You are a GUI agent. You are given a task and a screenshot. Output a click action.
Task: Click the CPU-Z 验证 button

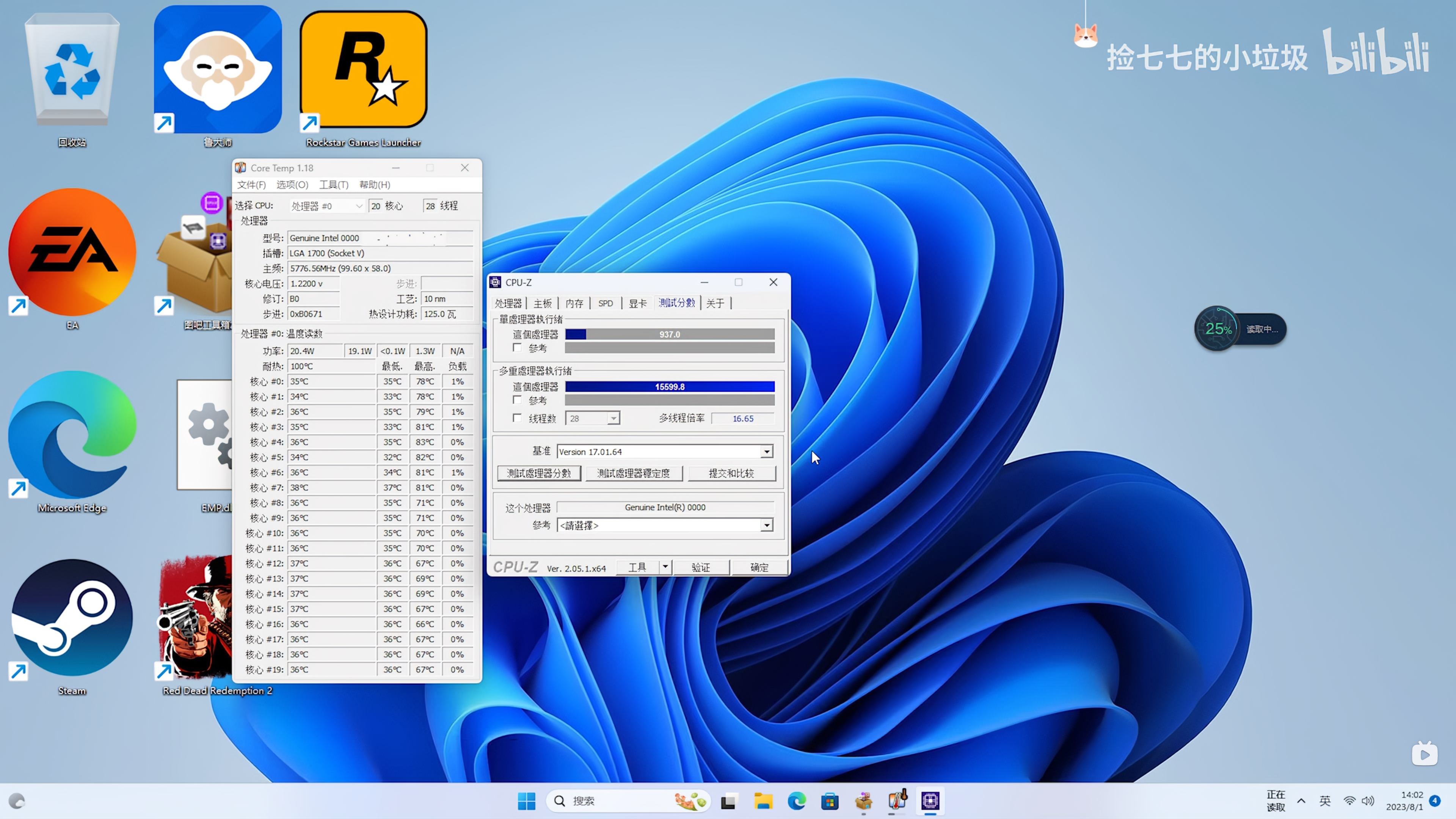pos(701,567)
